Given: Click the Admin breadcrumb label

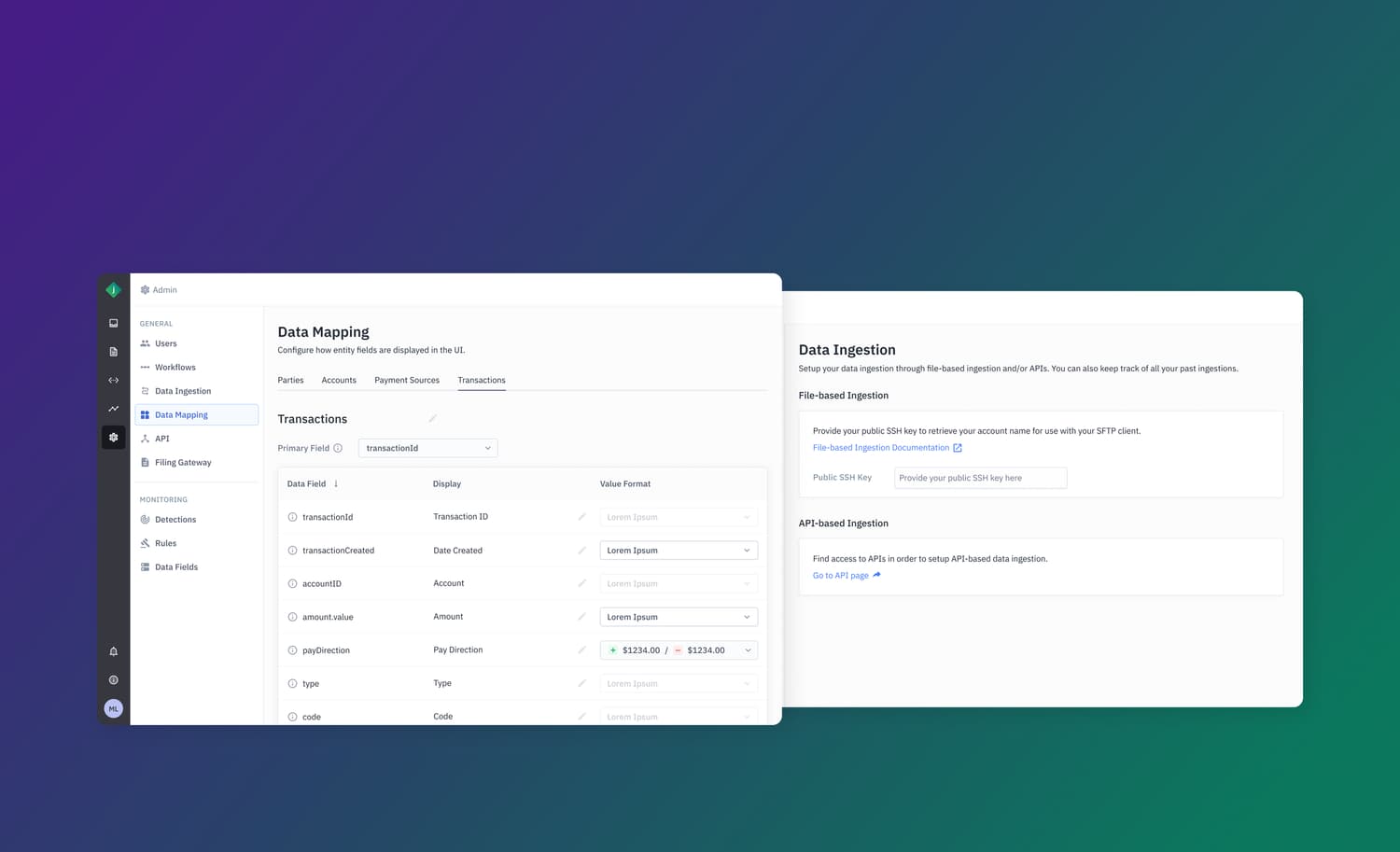Looking at the screenshot, I should click(x=165, y=290).
